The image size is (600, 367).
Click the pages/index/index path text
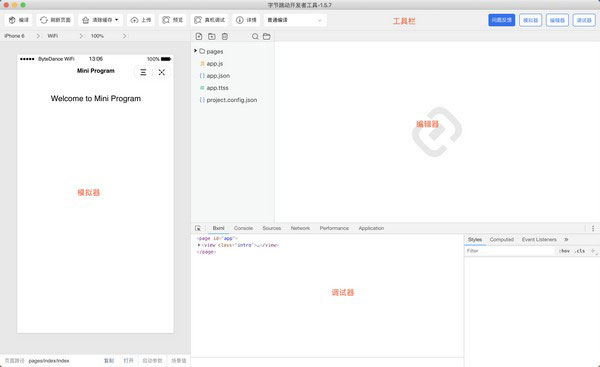49,360
